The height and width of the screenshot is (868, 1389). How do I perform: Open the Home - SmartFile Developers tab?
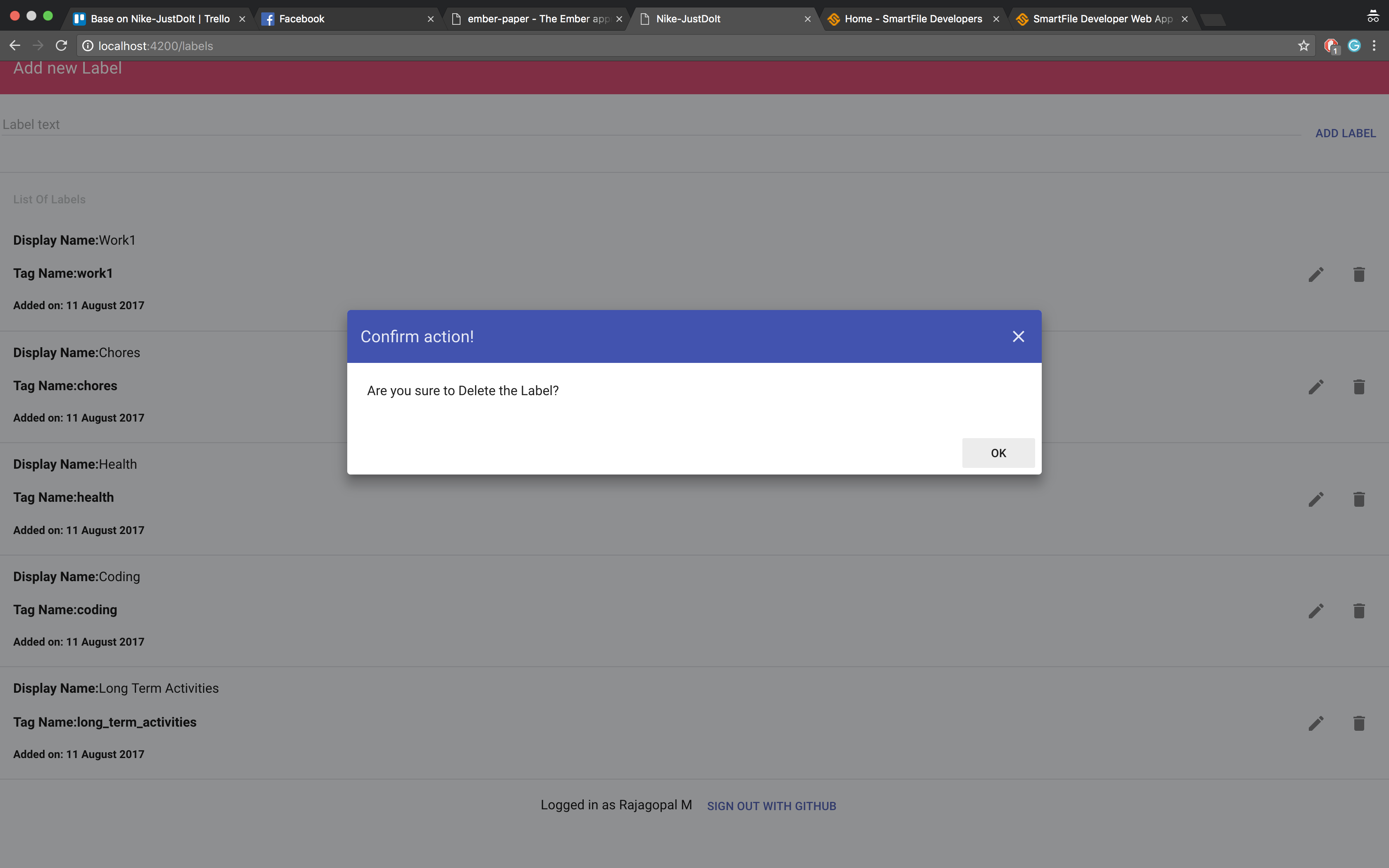click(913, 19)
